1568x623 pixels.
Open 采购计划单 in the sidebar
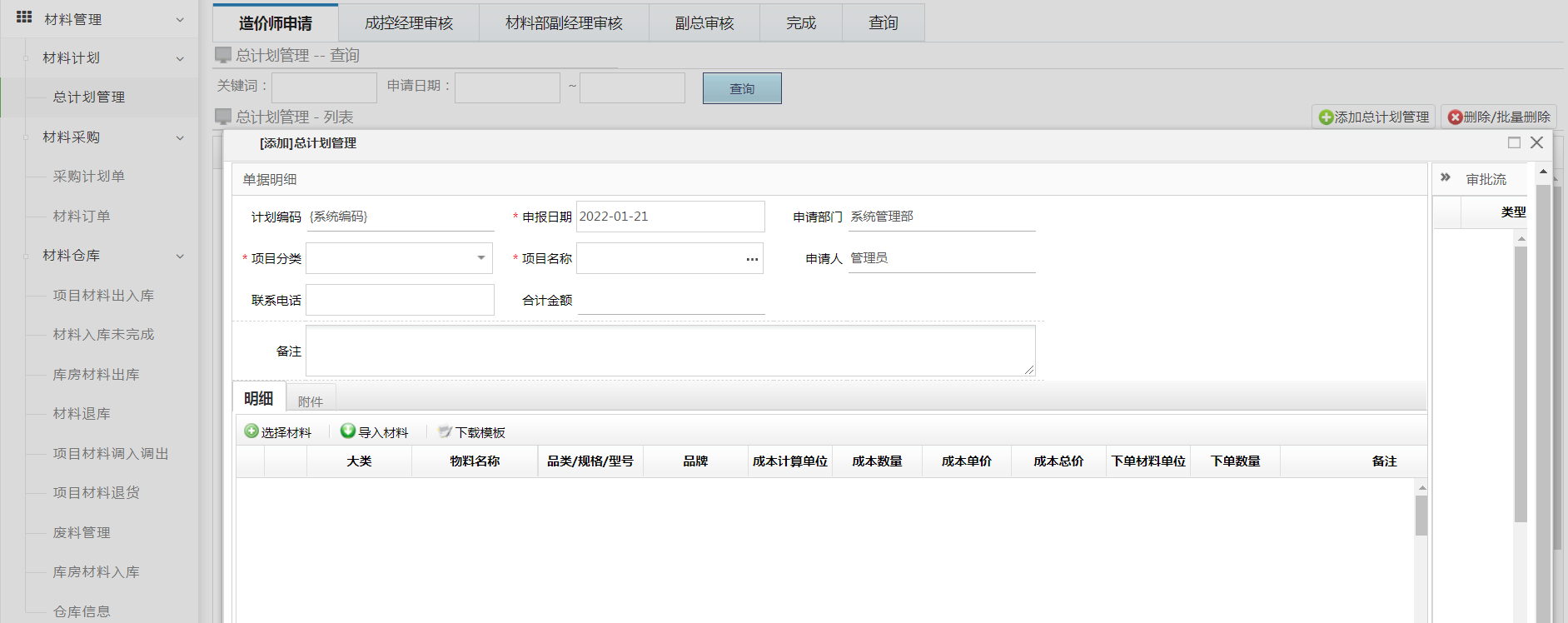(x=88, y=177)
